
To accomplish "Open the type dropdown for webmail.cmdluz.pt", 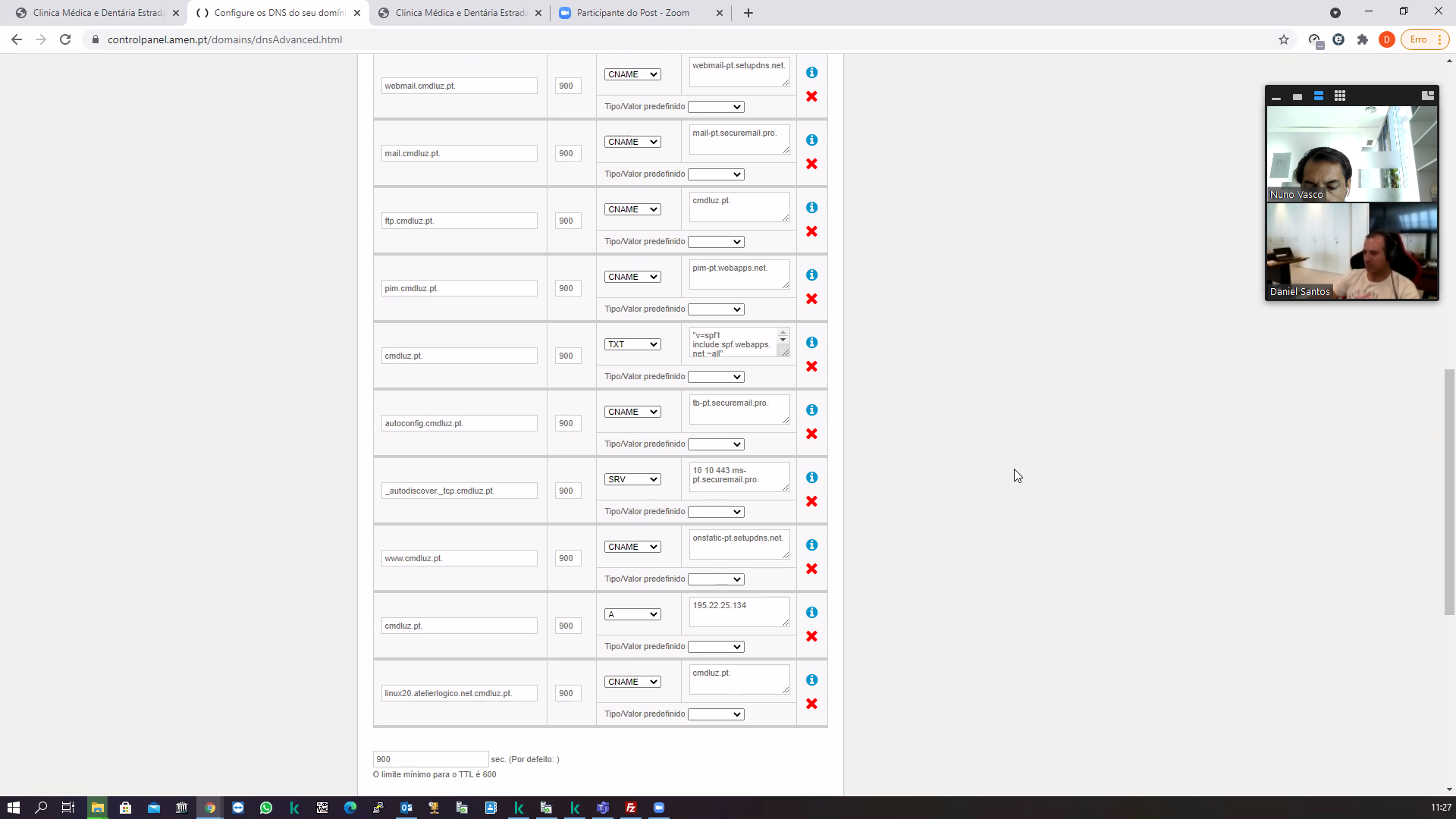I will click(x=632, y=74).
